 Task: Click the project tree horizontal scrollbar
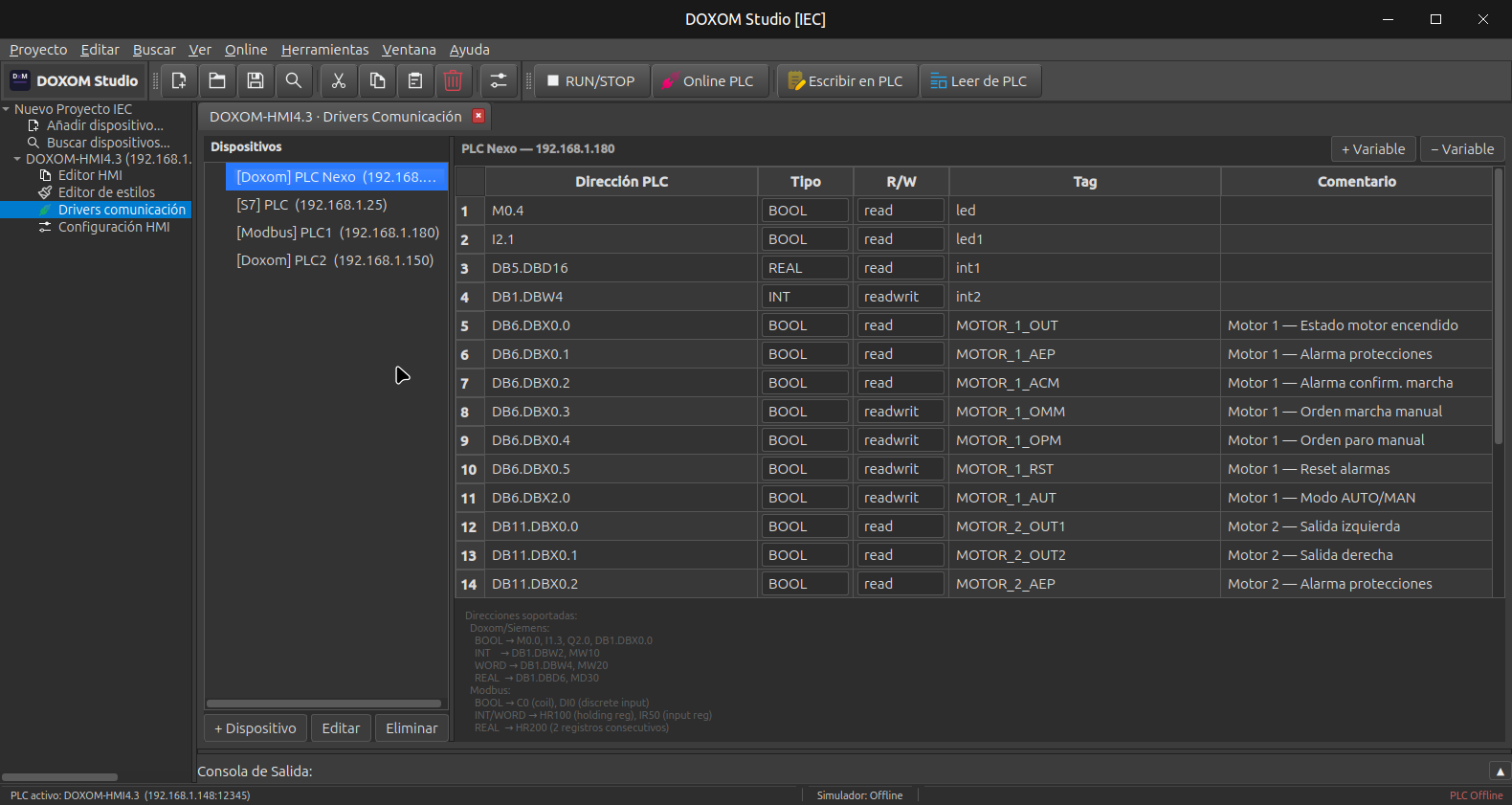pyautogui.click(x=59, y=777)
